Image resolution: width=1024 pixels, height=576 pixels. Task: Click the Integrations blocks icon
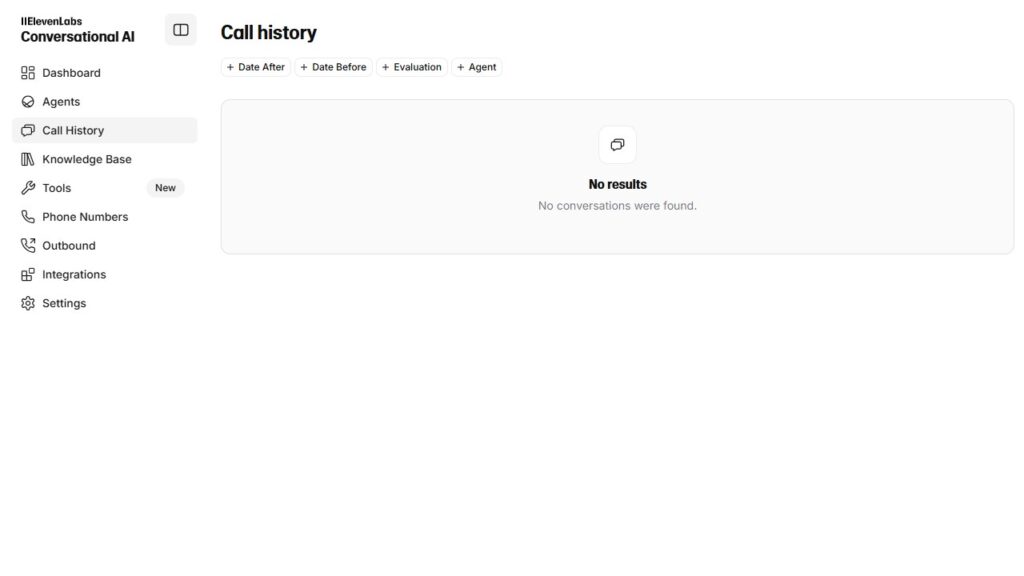click(x=27, y=275)
